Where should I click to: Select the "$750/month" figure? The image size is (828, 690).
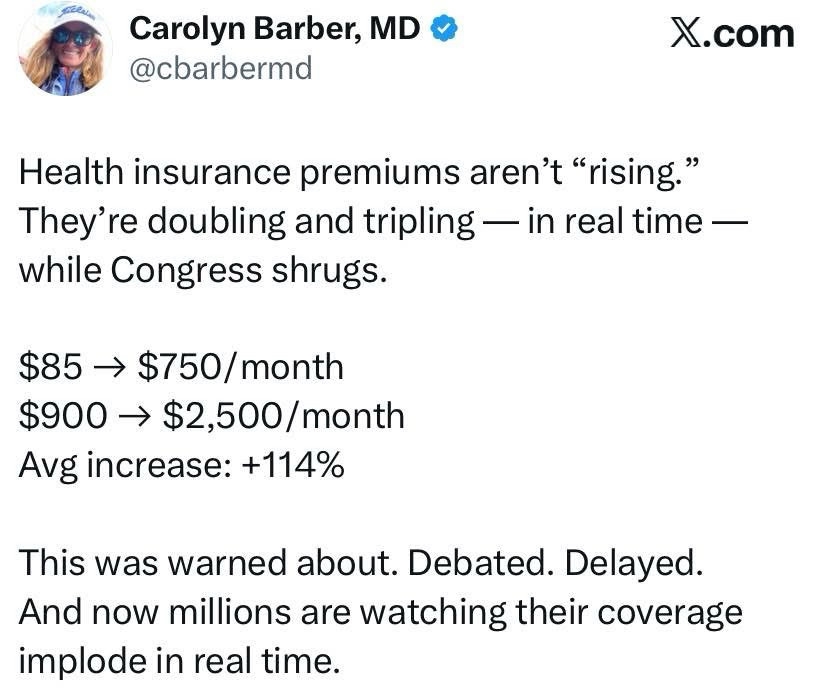pos(239,367)
